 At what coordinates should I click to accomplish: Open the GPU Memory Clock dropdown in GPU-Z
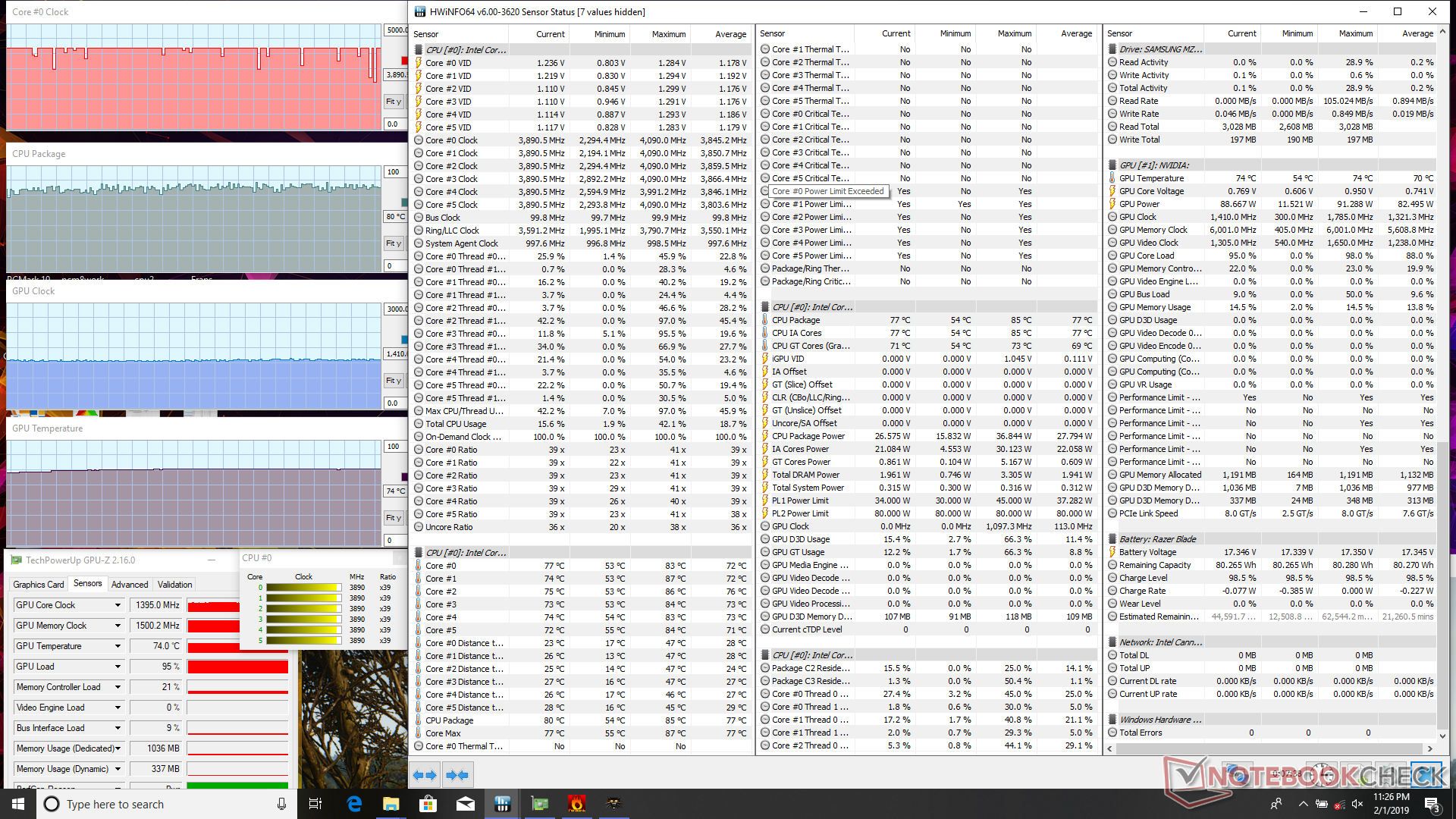118,626
